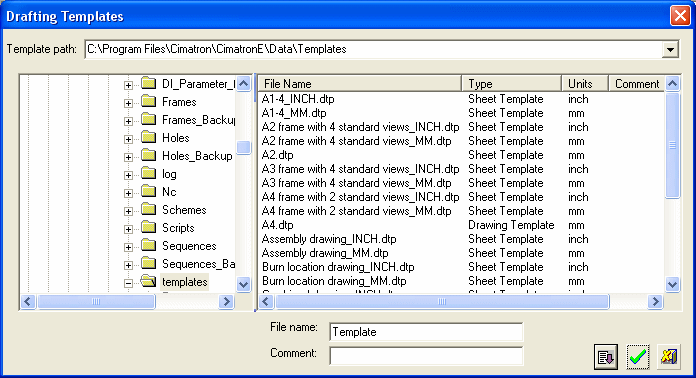Sort by the Units column header
The height and width of the screenshot is (378, 696).
(x=585, y=84)
